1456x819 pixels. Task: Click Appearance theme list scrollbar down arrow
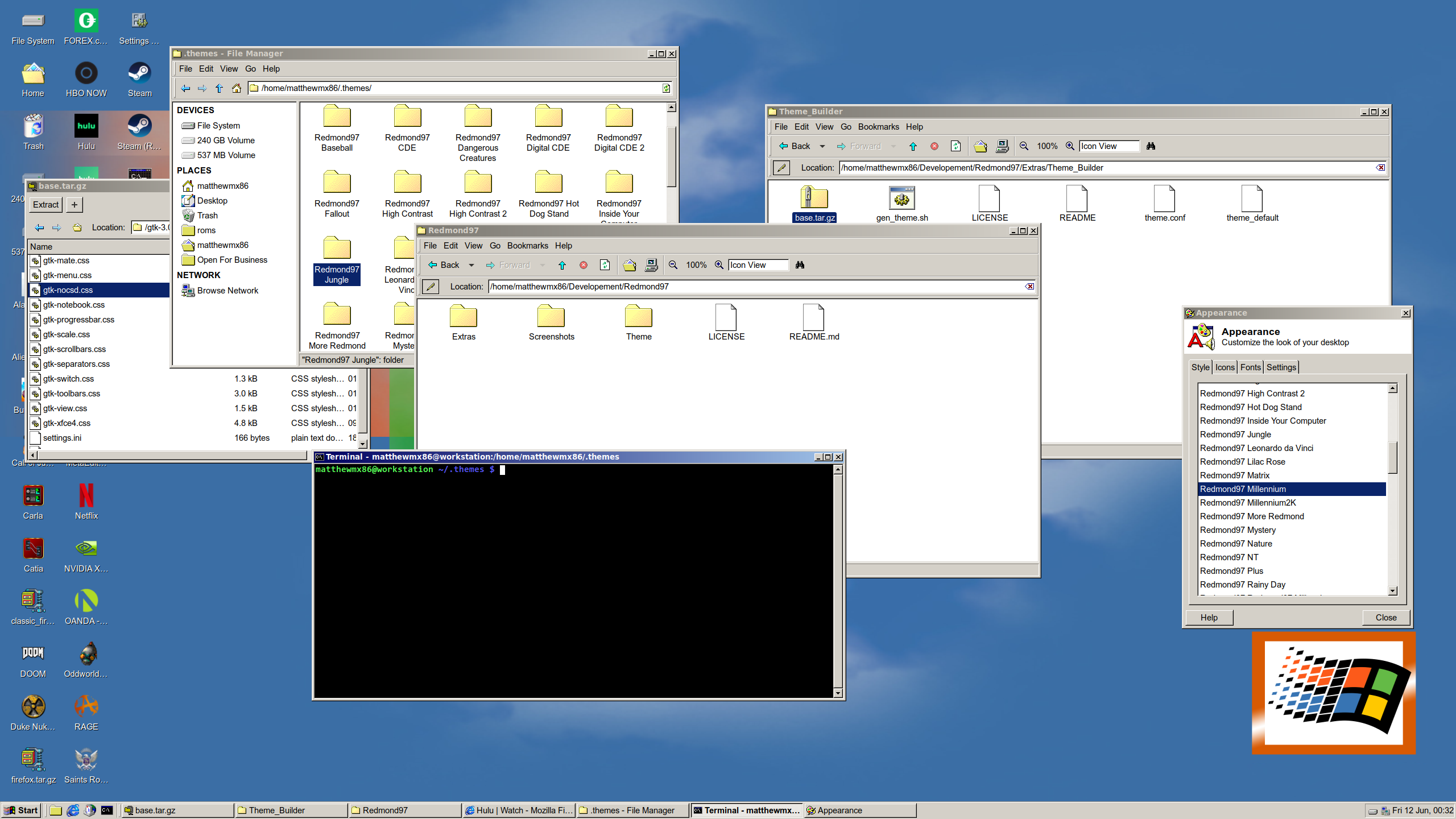coord(1392,591)
